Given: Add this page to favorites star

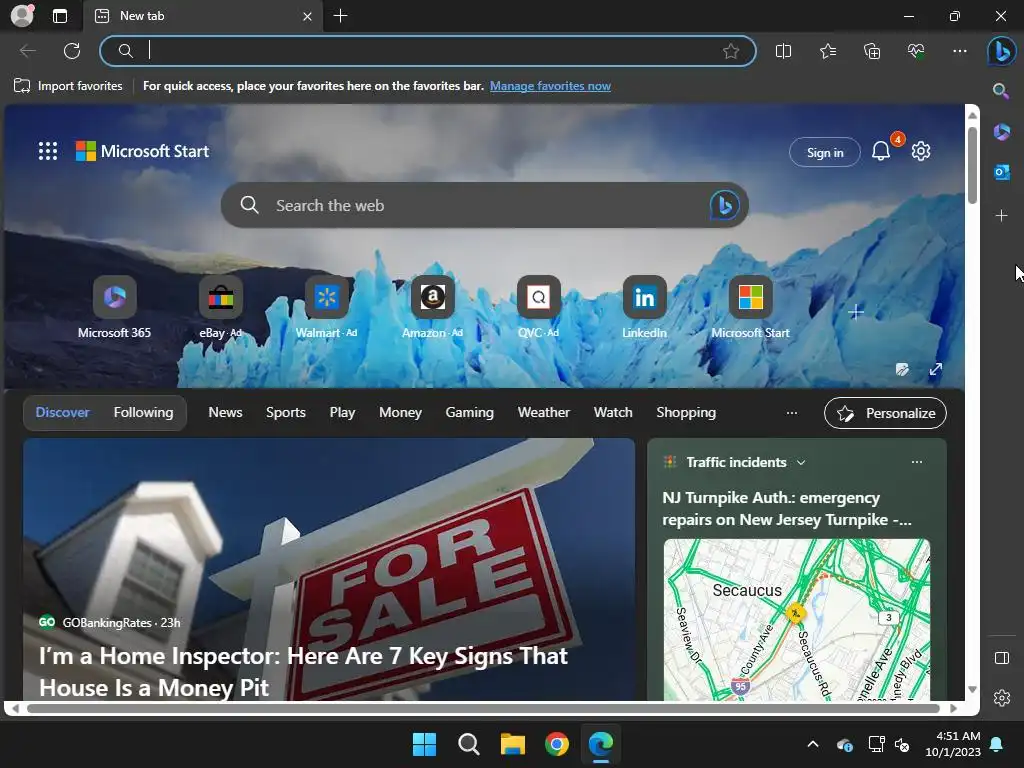Looking at the screenshot, I should [731, 51].
